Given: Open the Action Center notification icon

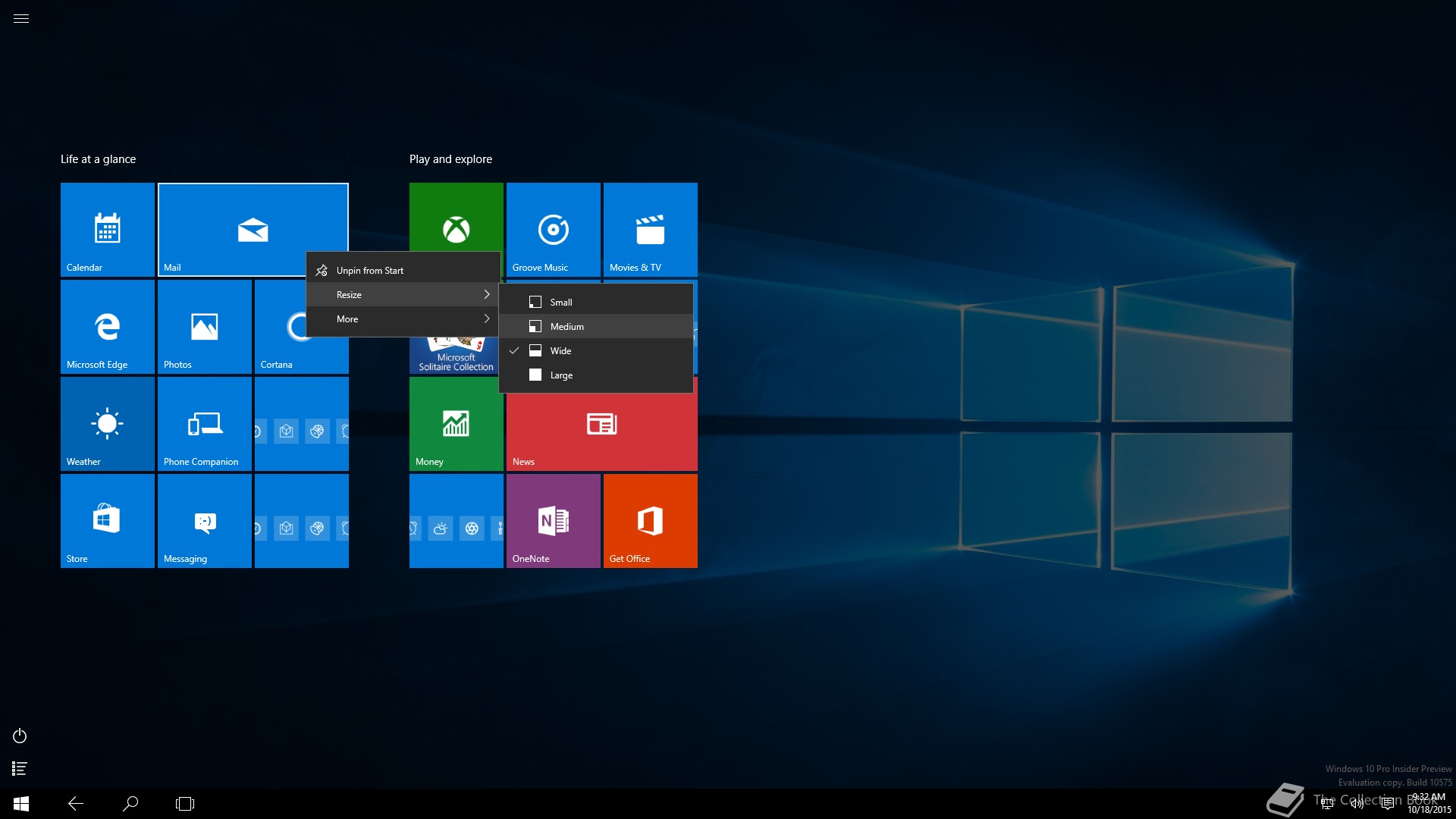Looking at the screenshot, I should point(1387,804).
